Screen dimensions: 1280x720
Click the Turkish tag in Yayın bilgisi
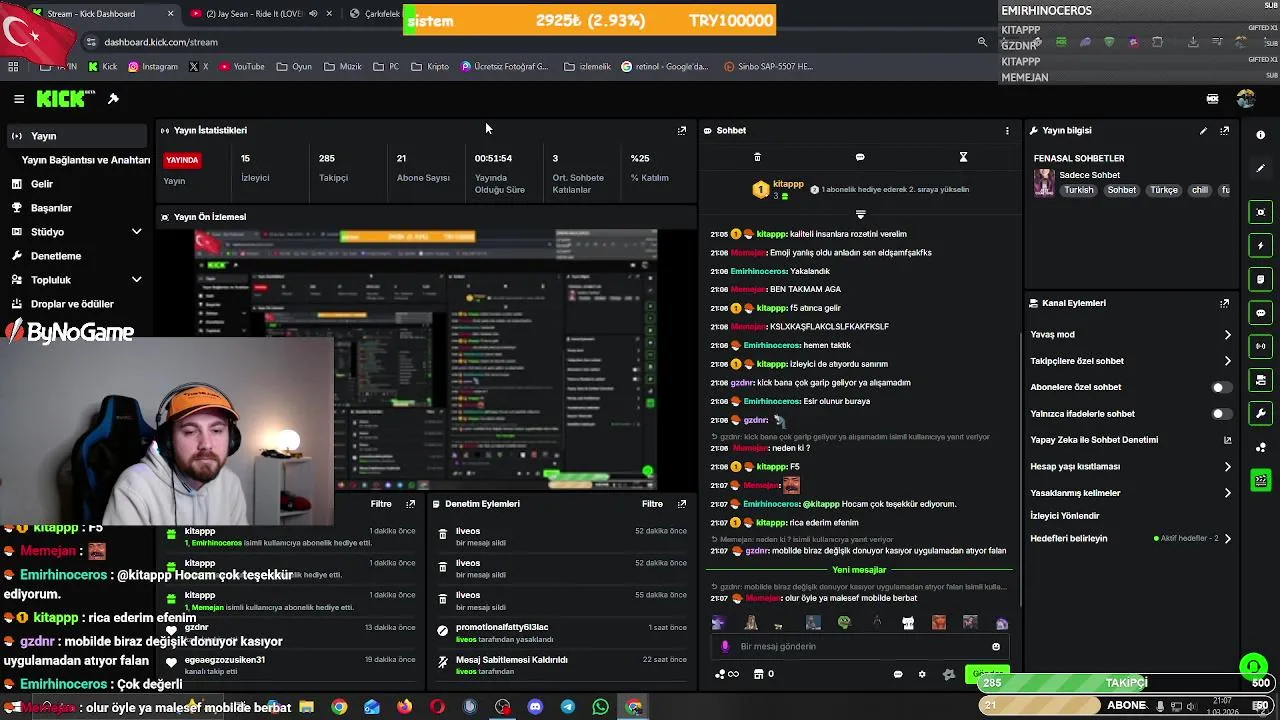tap(1078, 190)
